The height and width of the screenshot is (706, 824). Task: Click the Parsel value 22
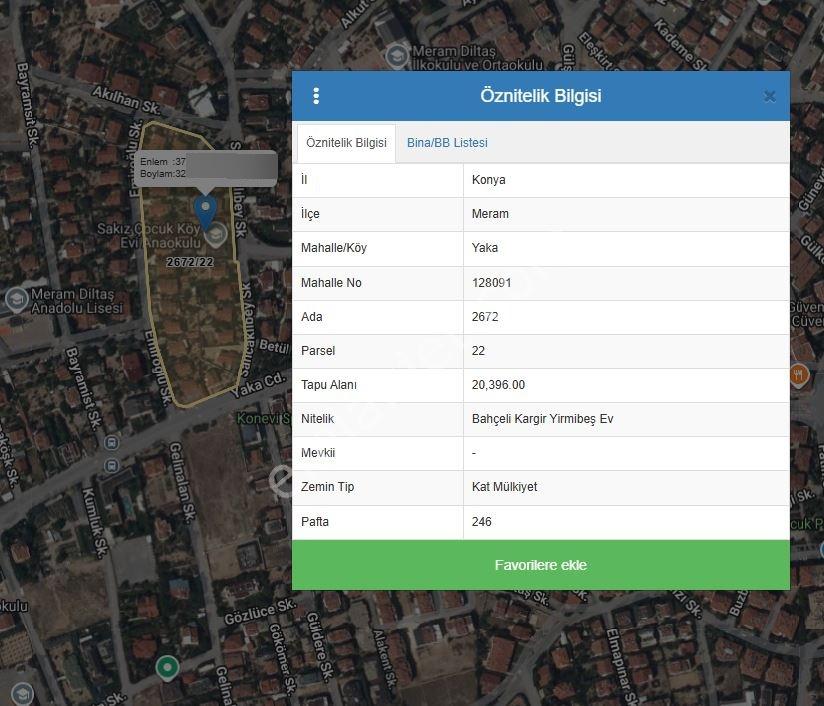[x=478, y=351]
